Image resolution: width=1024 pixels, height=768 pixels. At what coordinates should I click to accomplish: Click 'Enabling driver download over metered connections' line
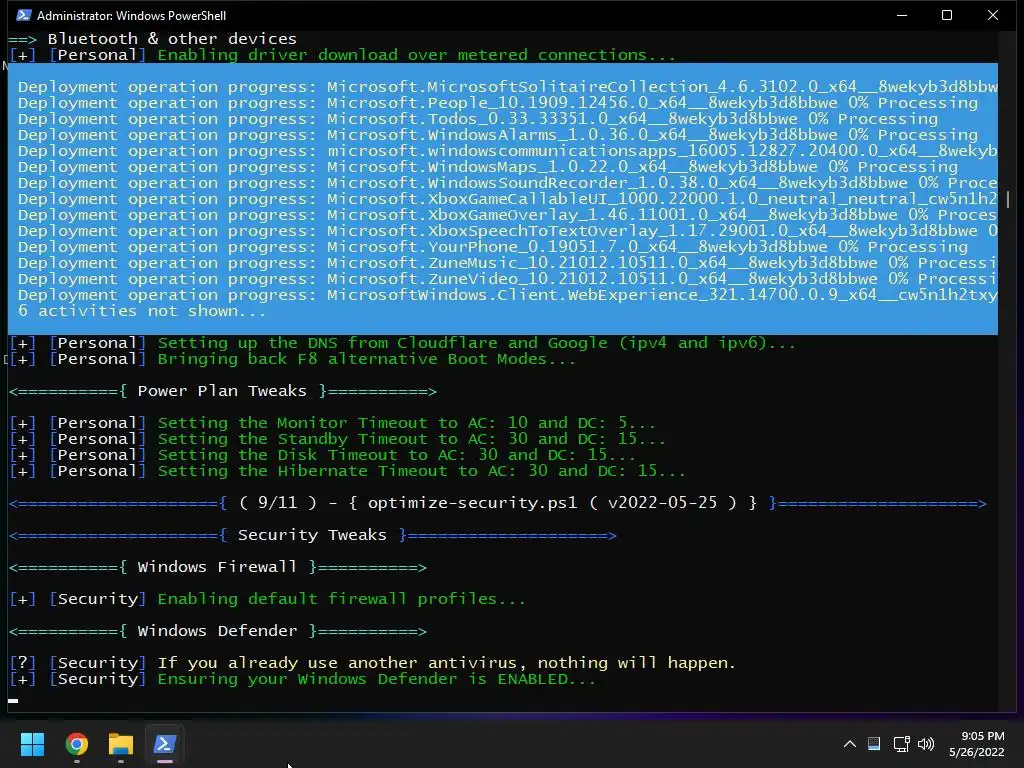(x=343, y=55)
